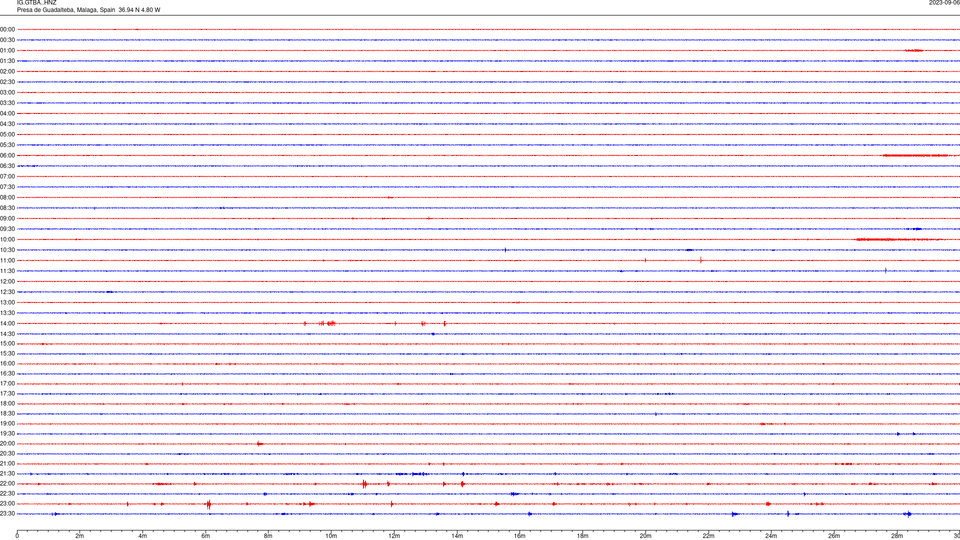The width and height of the screenshot is (960, 540).
Task: Click the station code IG.GTBA..HNZ header
Action: pyautogui.click(x=37, y=3)
